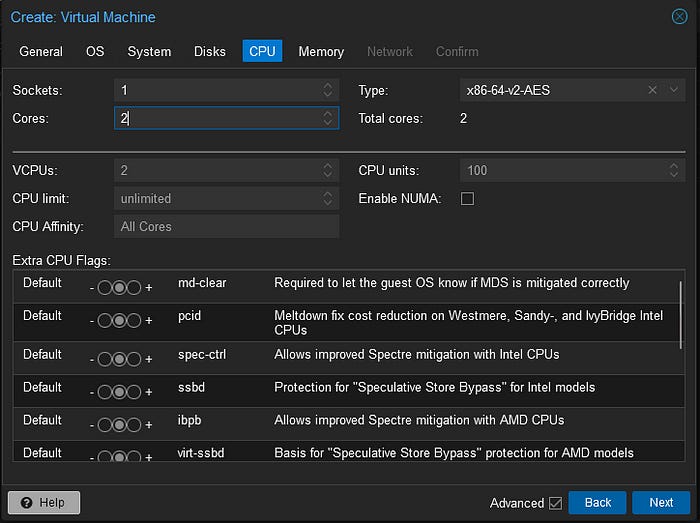Increase Sockets with the up spinner
700x523 pixels.
(328, 85)
